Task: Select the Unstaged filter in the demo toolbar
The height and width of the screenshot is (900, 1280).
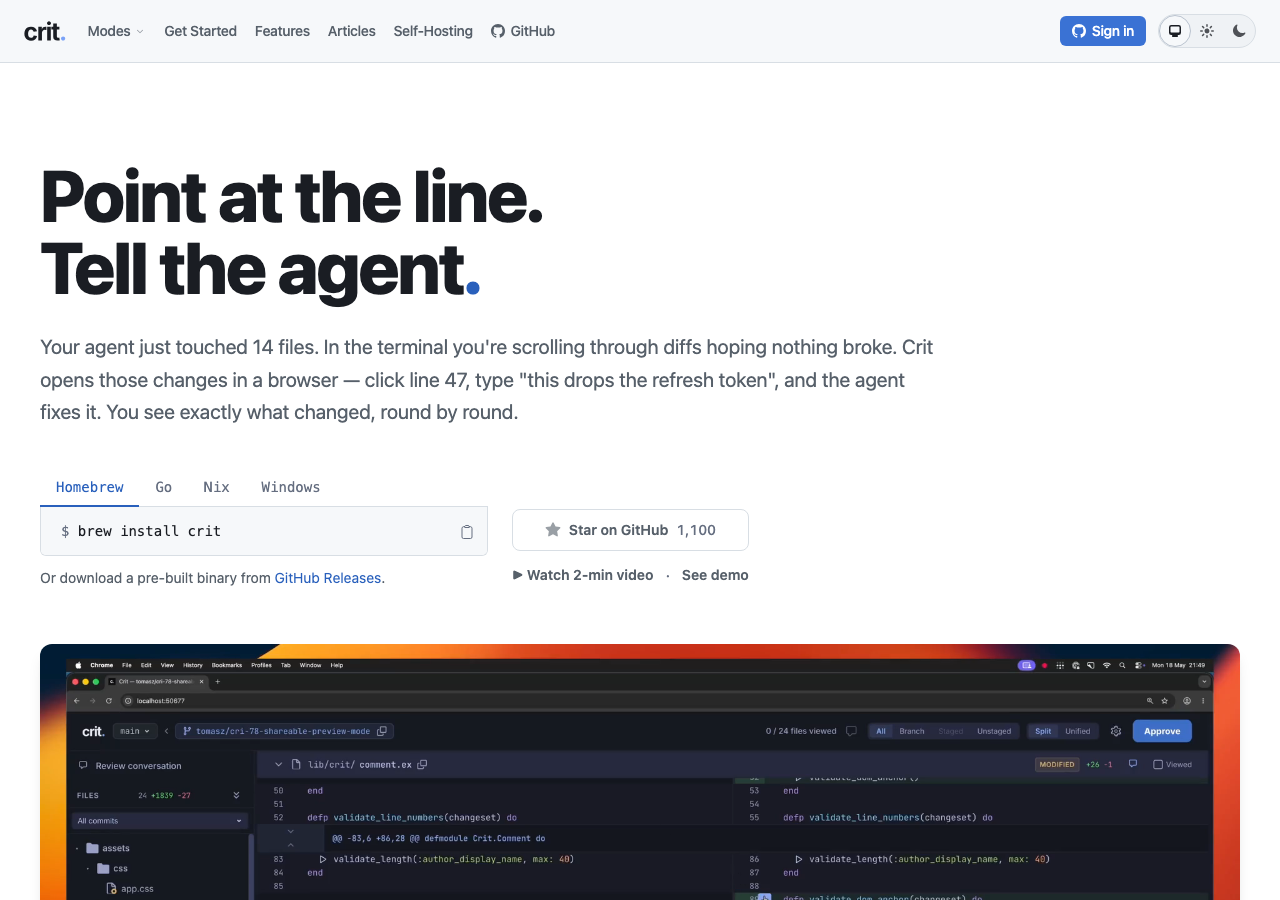Action: (994, 731)
